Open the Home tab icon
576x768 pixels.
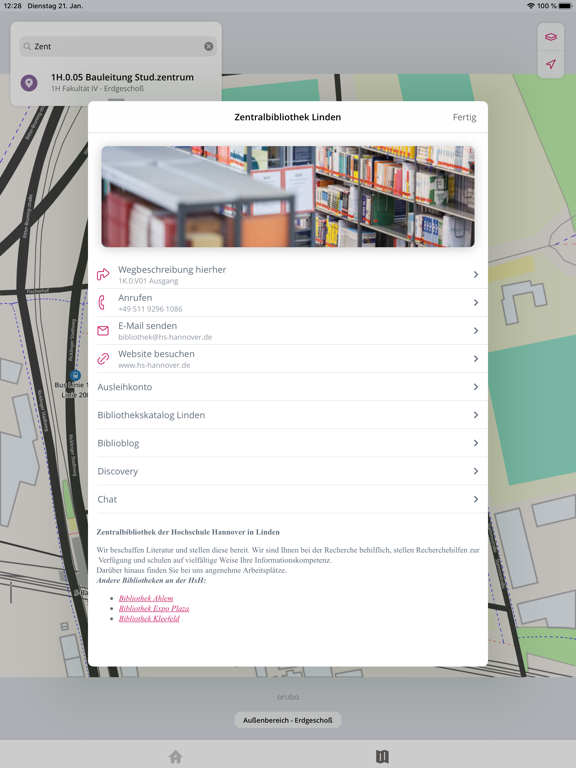pos(176,757)
